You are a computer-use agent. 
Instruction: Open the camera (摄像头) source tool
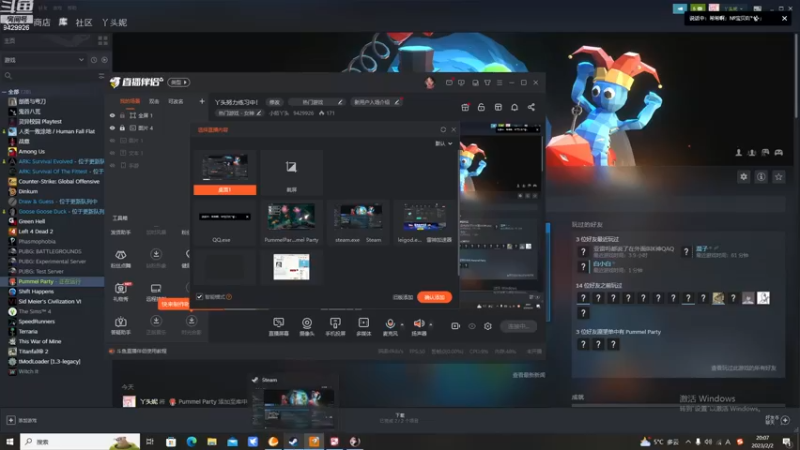[x=307, y=327]
